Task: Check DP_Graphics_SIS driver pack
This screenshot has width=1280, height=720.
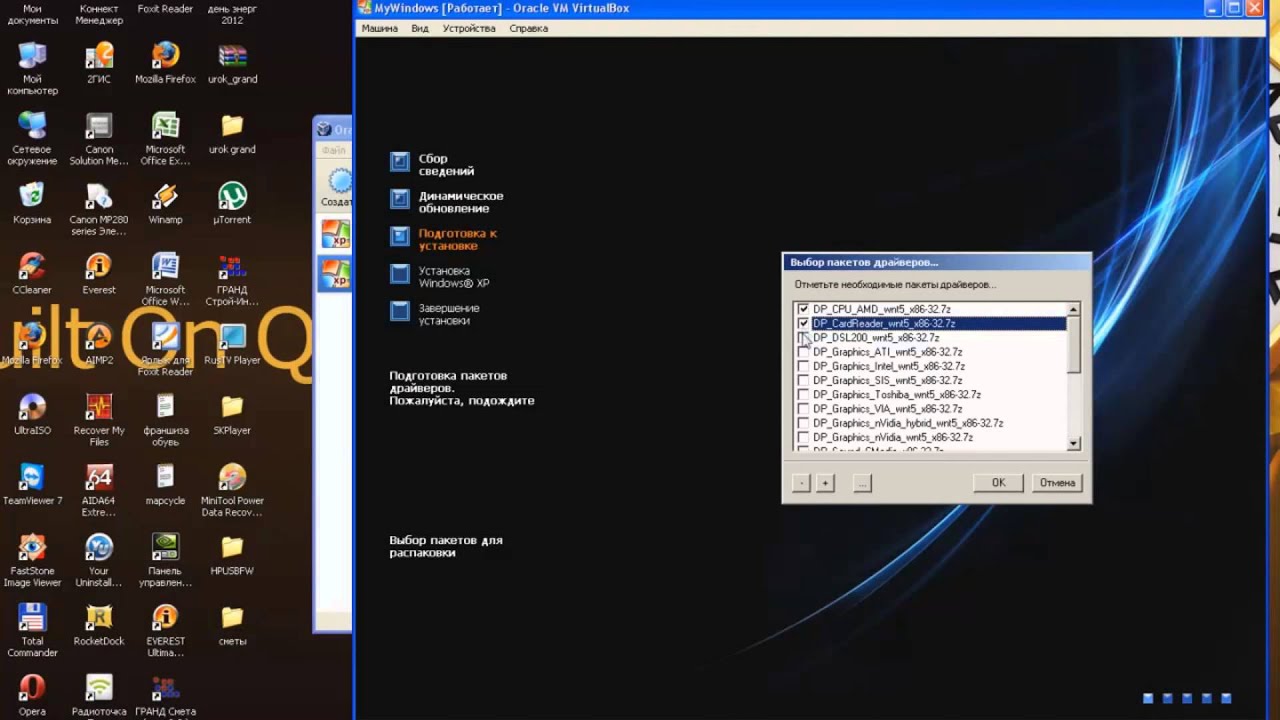Action: tap(803, 380)
